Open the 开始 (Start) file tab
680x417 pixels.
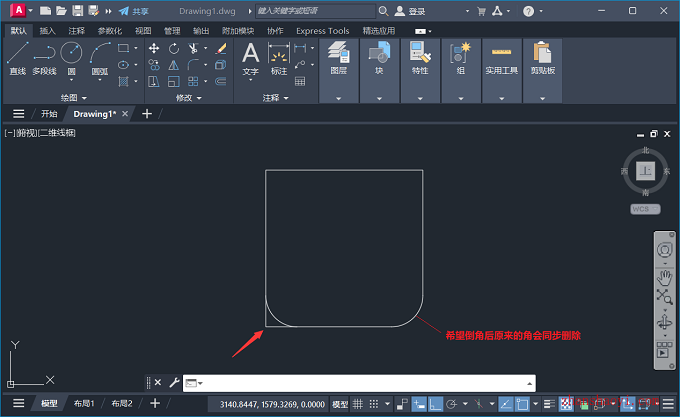pyautogui.click(x=49, y=114)
